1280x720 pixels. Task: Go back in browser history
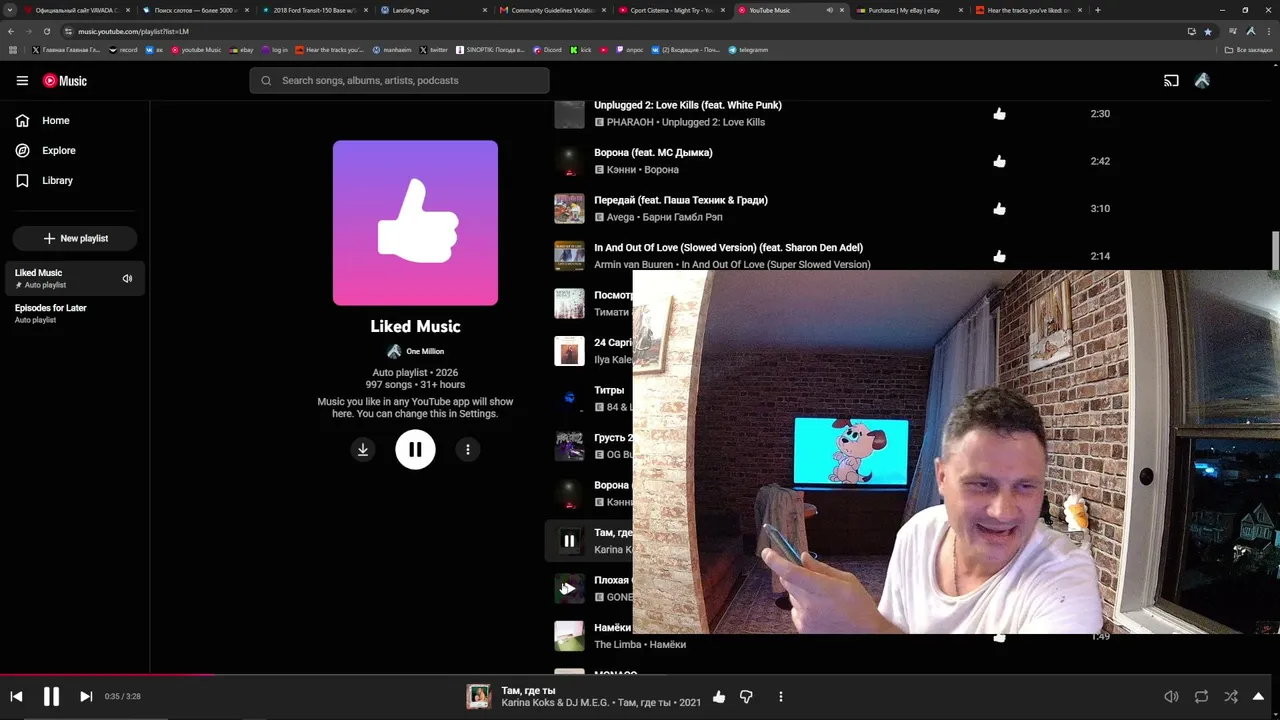click(x=11, y=31)
